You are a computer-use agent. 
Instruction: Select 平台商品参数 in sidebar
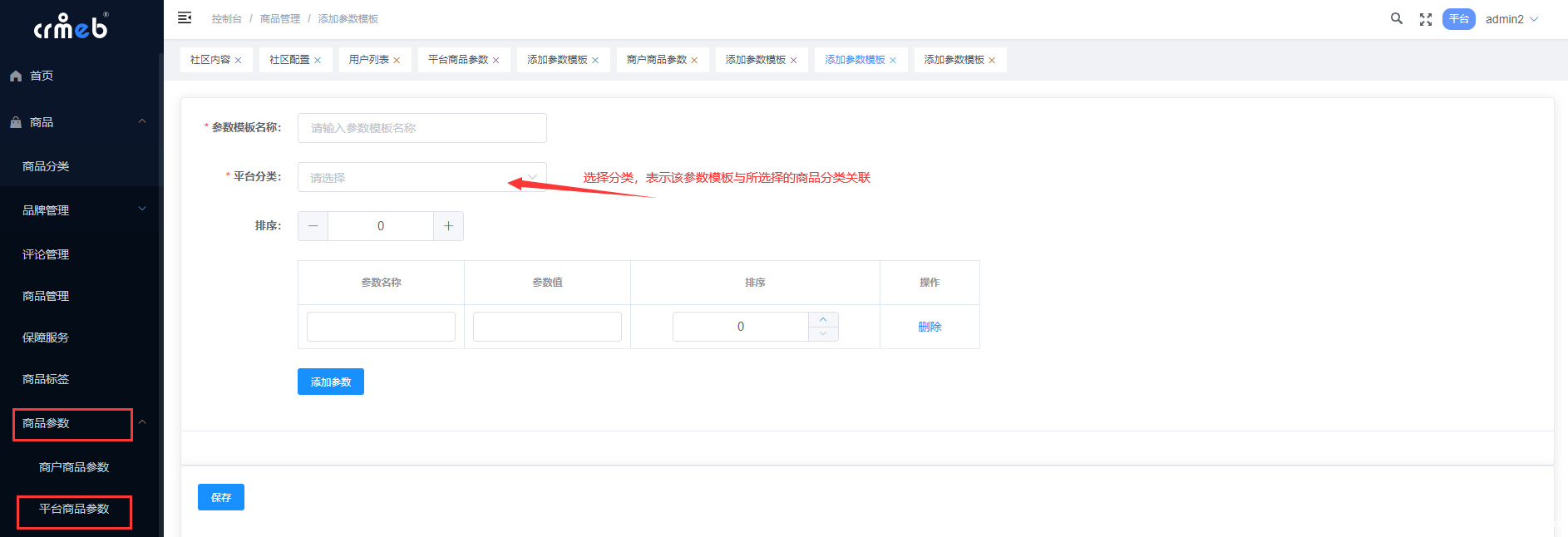pos(74,509)
